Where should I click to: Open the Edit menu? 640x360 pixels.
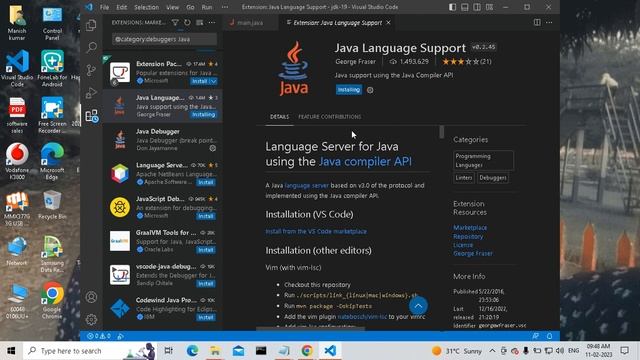point(121,7)
